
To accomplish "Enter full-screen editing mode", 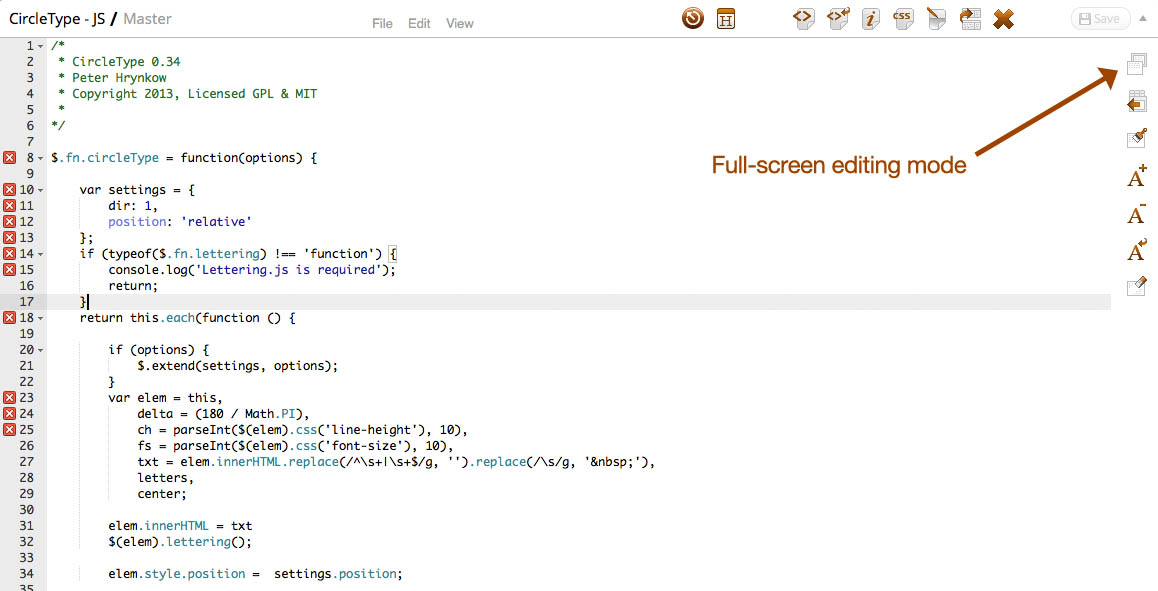I will 1136,63.
